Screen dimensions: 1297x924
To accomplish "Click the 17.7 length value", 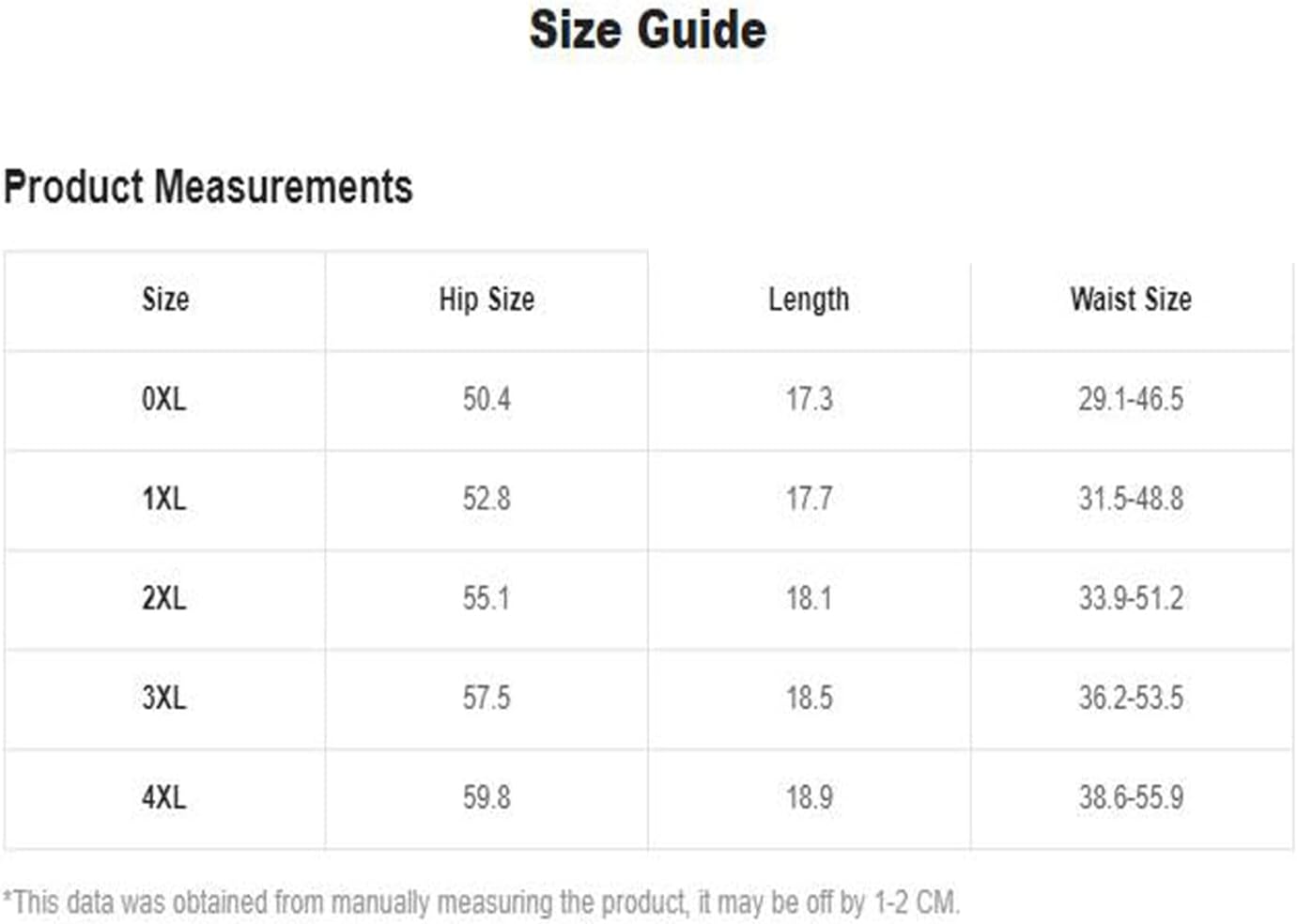I will pos(809,499).
